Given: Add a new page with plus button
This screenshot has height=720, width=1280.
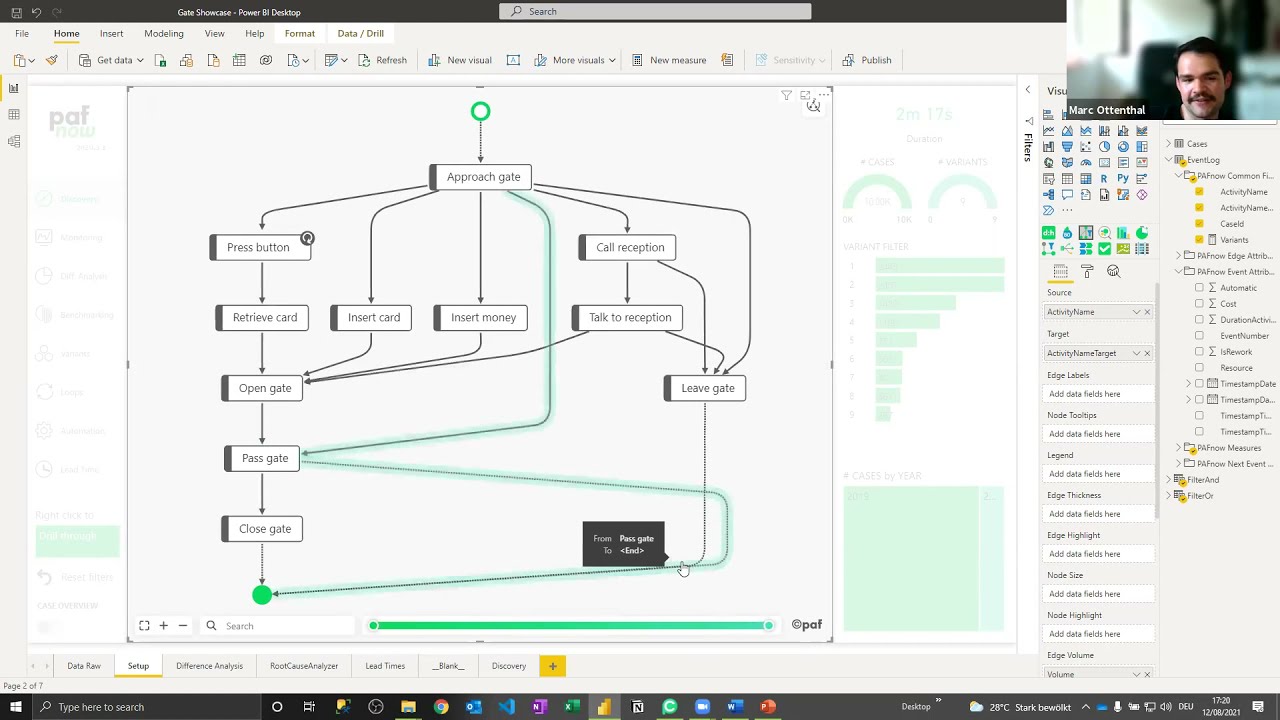Looking at the screenshot, I should (x=552, y=666).
